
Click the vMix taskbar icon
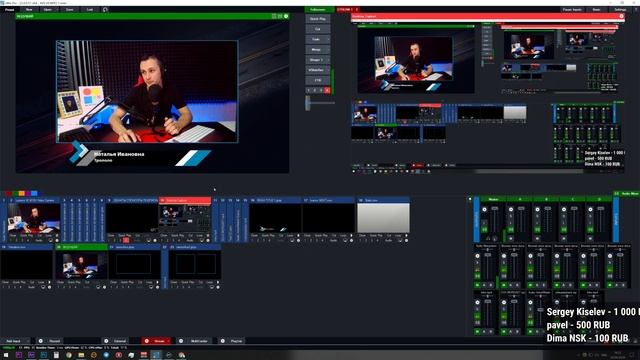tap(156, 355)
